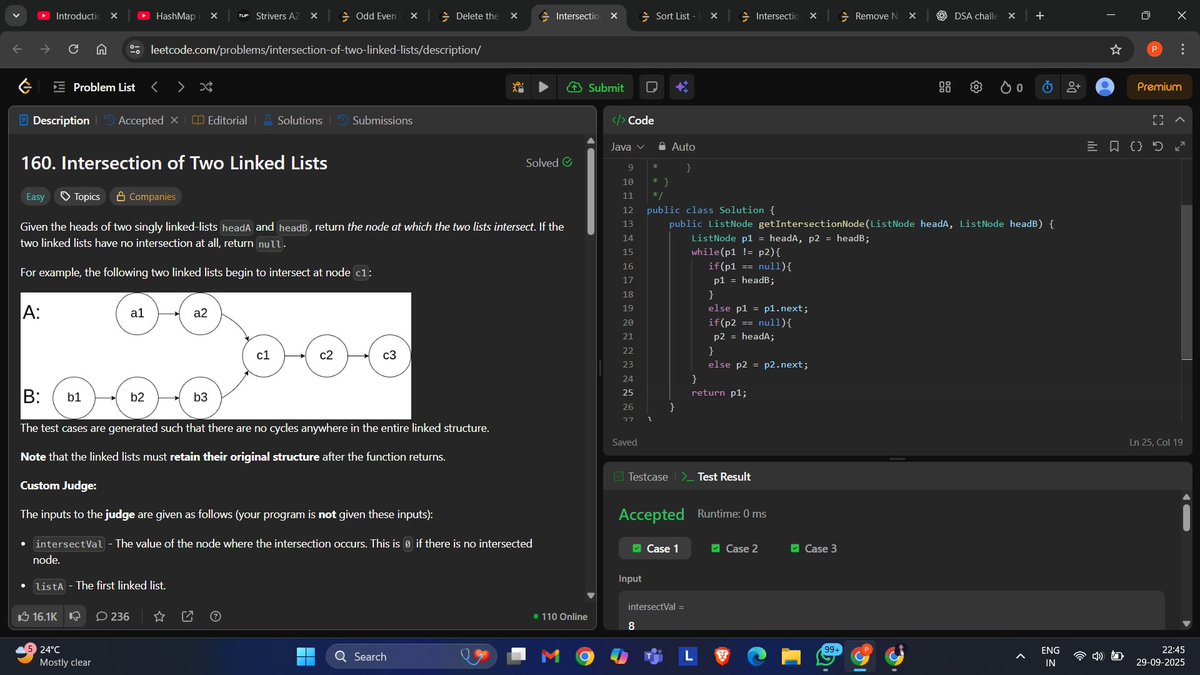This screenshot has height=675, width=1200.
Task: Open the browser tab list dropdown
Action: (x=15, y=16)
